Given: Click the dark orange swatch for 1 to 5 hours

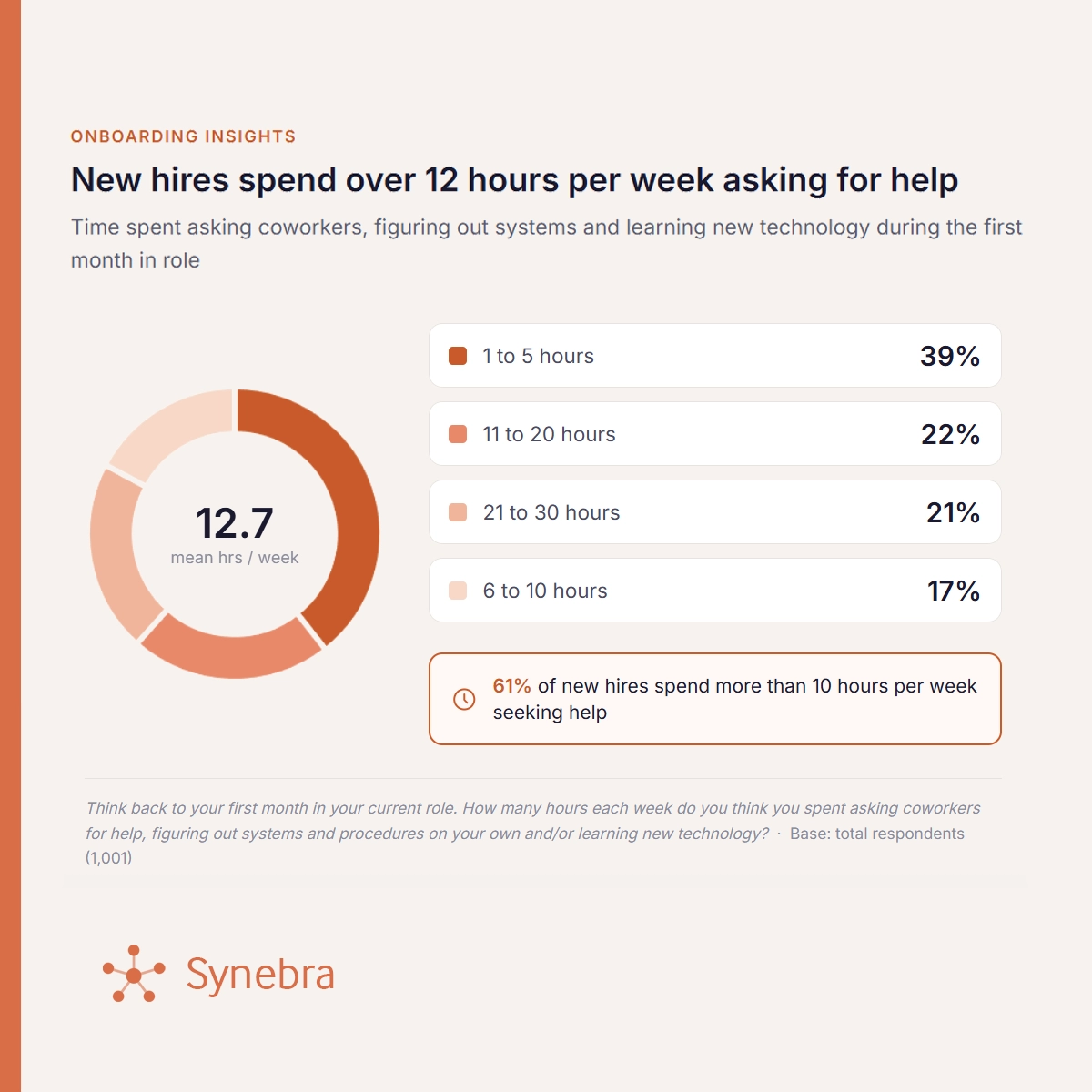Looking at the screenshot, I should click(458, 356).
